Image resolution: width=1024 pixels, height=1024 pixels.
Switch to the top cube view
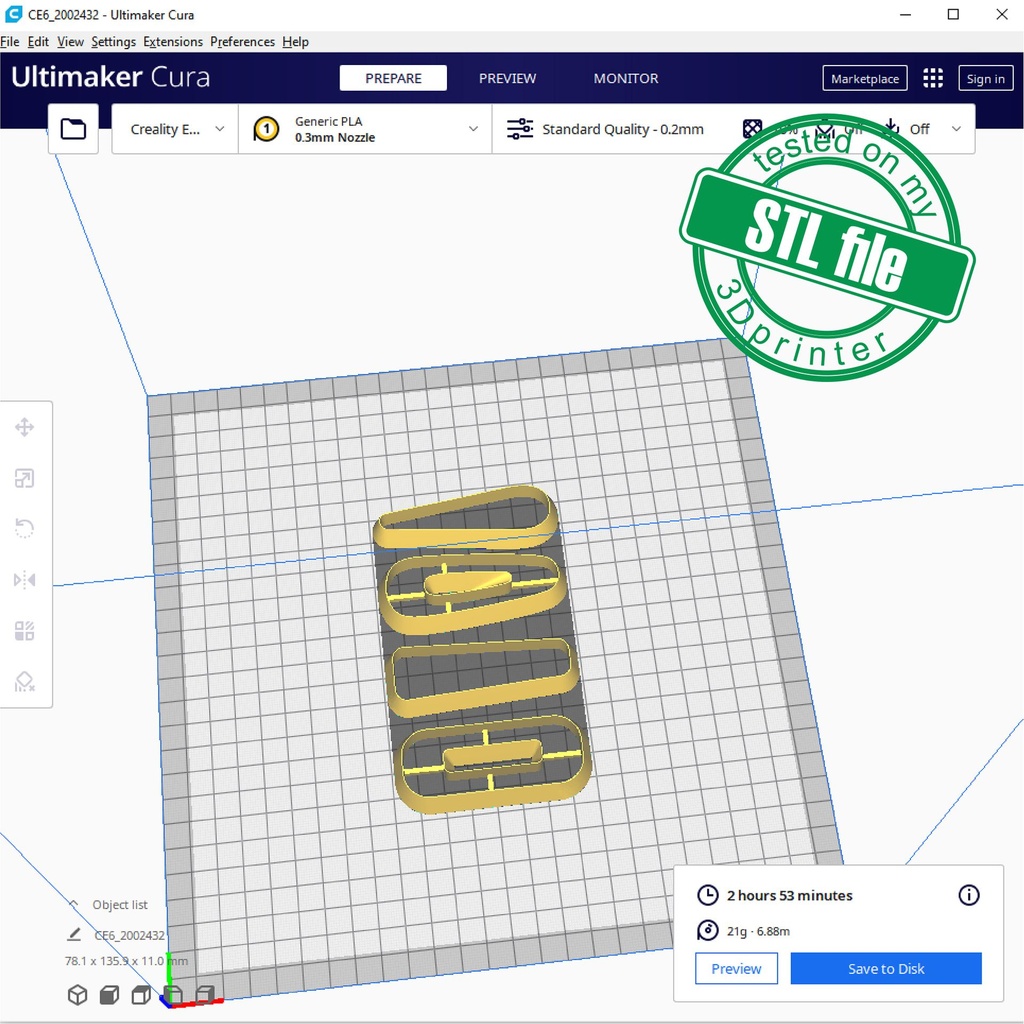tap(141, 994)
